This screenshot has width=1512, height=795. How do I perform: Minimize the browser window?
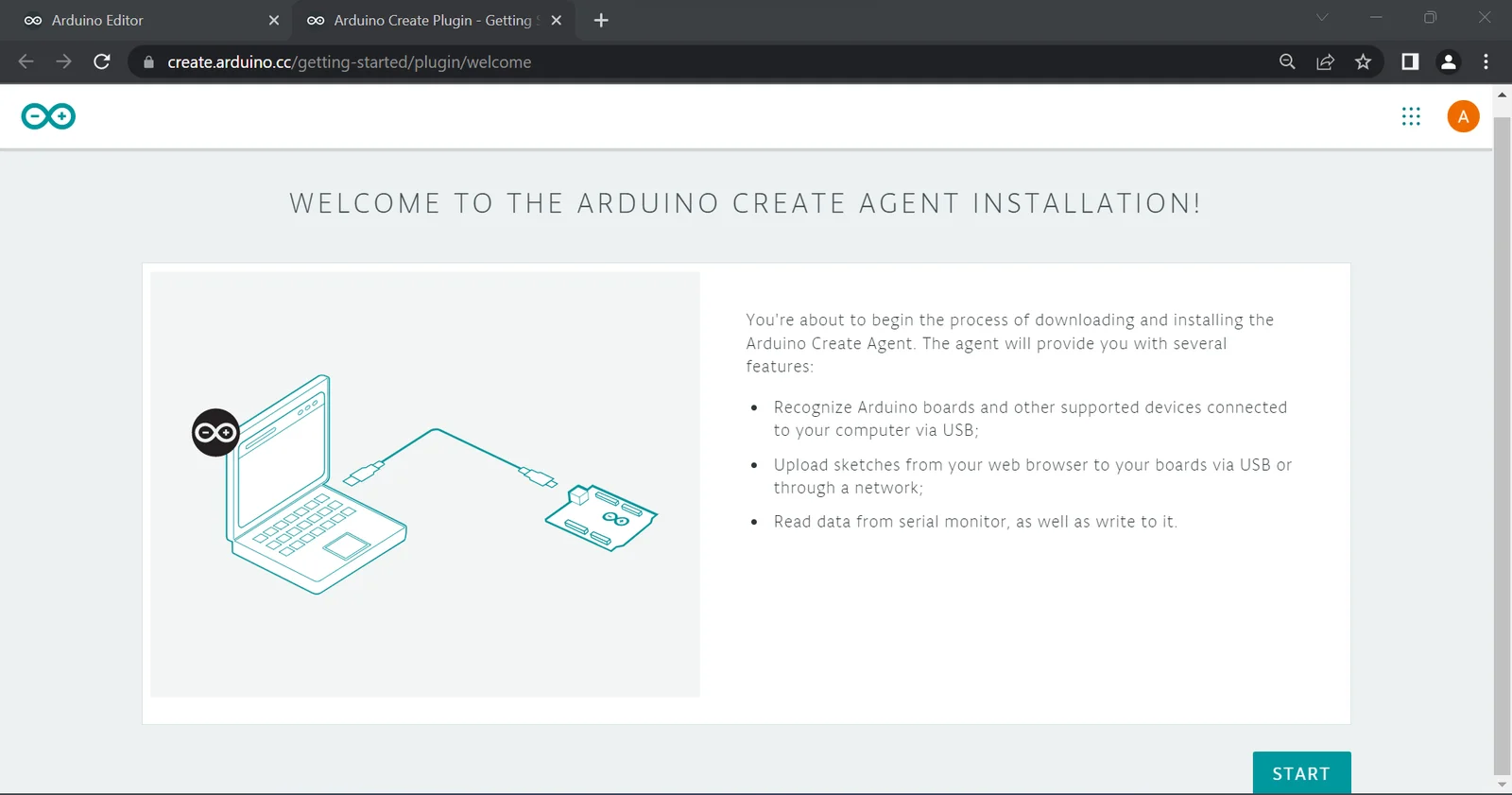[x=1376, y=17]
